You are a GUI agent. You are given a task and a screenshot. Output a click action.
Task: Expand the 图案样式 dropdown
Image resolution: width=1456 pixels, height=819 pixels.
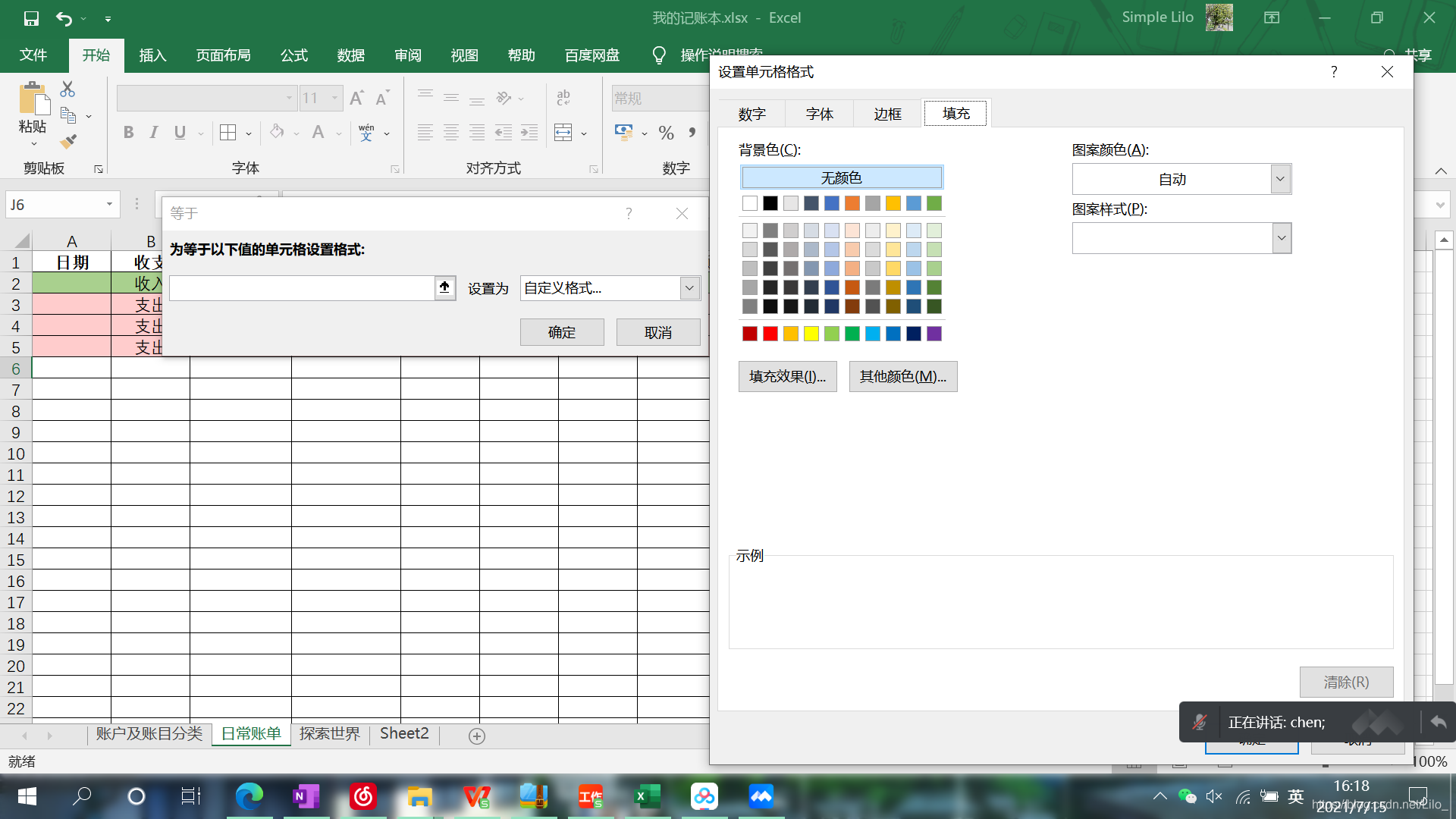(1281, 238)
